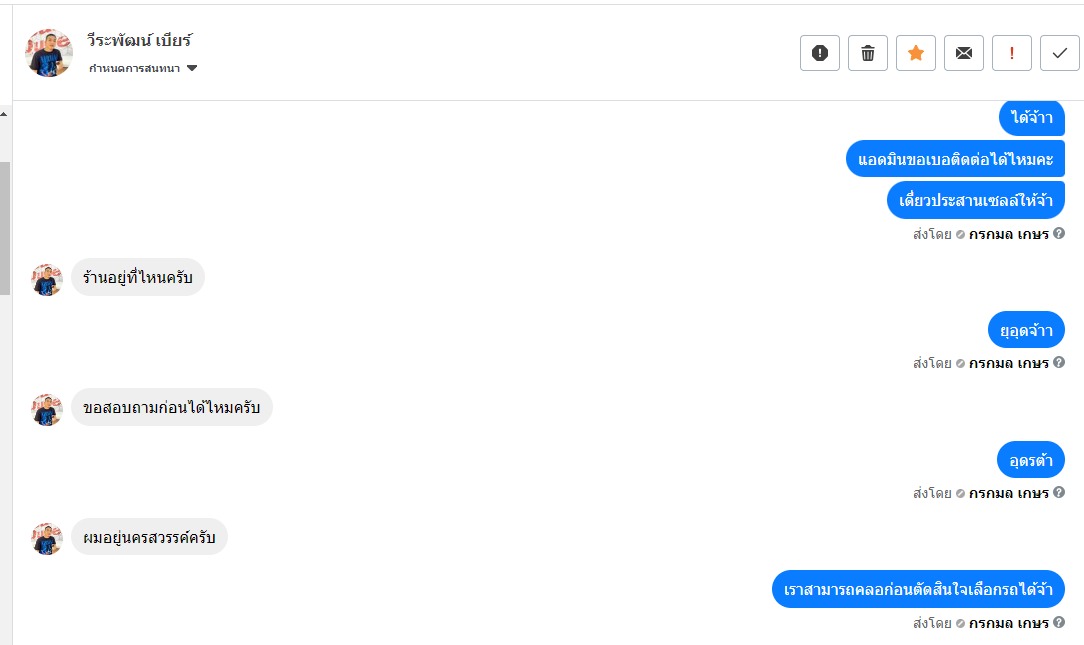Screen dimensions: 1084x645
Task: Click the help icon under the ยุอุดจ้า message
Action: [1059, 363]
